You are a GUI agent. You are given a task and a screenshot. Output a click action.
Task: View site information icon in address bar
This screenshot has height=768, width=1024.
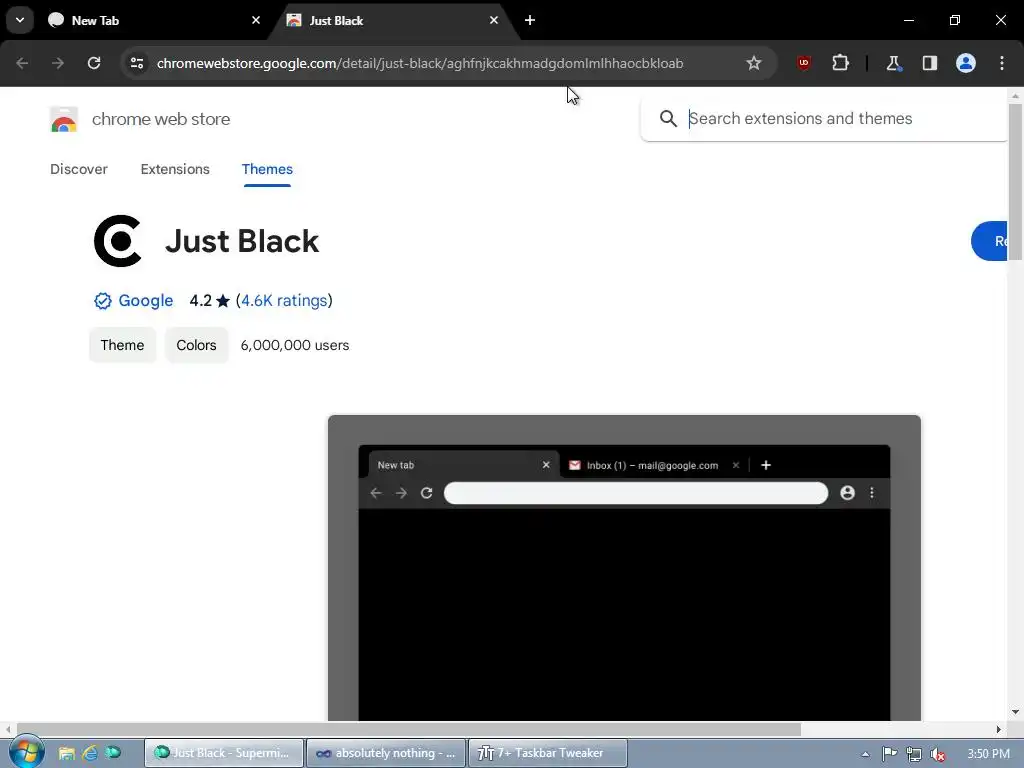point(137,63)
